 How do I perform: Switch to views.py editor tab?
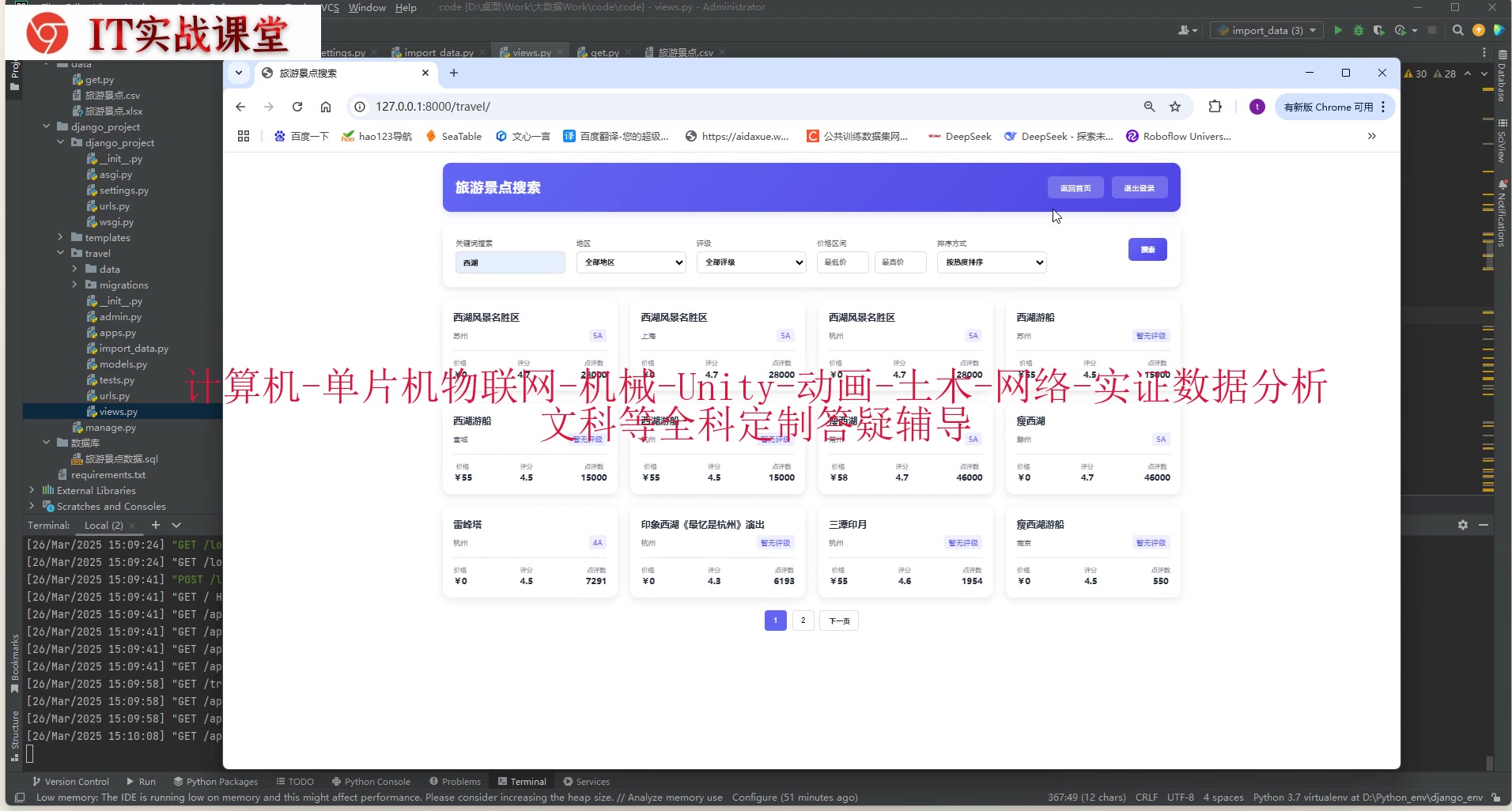pyautogui.click(x=531, y=52)
